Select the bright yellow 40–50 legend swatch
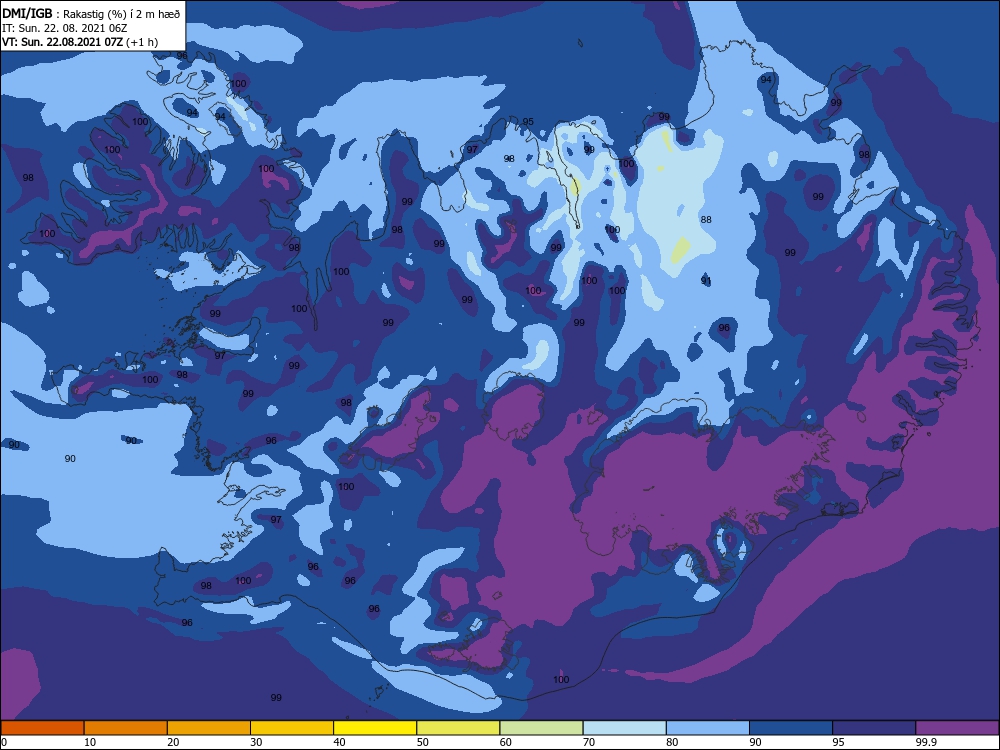Viewport: 1000px width, 750px height. pyautogui.click(x=375, y=728)
